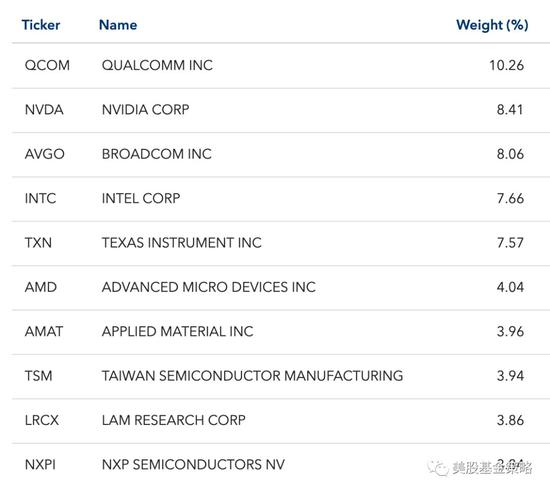This screenshot has height=492, width=550.
Task: Click the 7.66 weight for Intel
Action: click(x=510, y=198)
